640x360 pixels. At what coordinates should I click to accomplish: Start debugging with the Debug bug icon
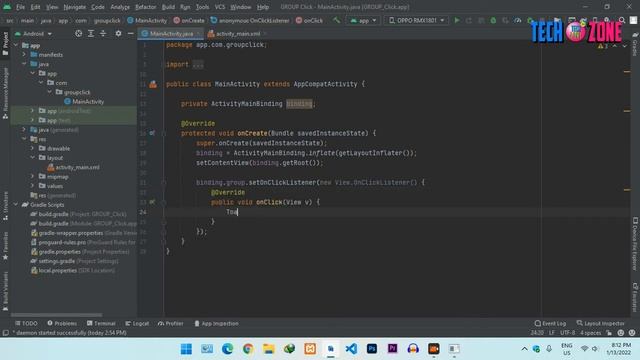coord(493,20)
